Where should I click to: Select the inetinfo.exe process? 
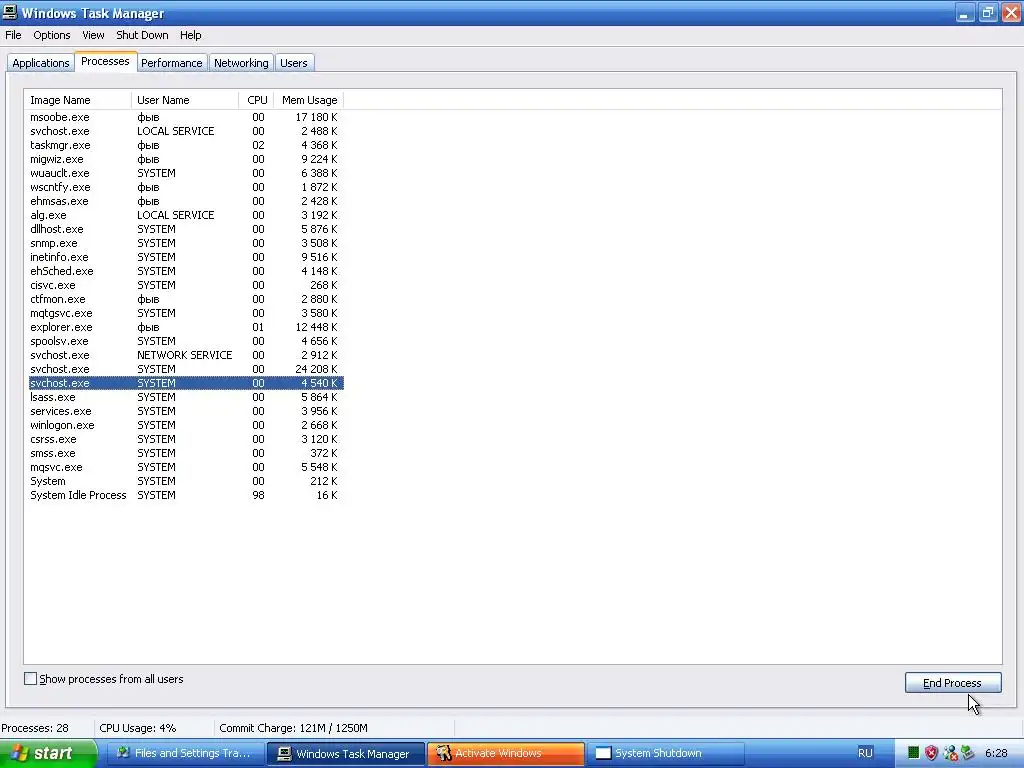(x=185, y=257)
